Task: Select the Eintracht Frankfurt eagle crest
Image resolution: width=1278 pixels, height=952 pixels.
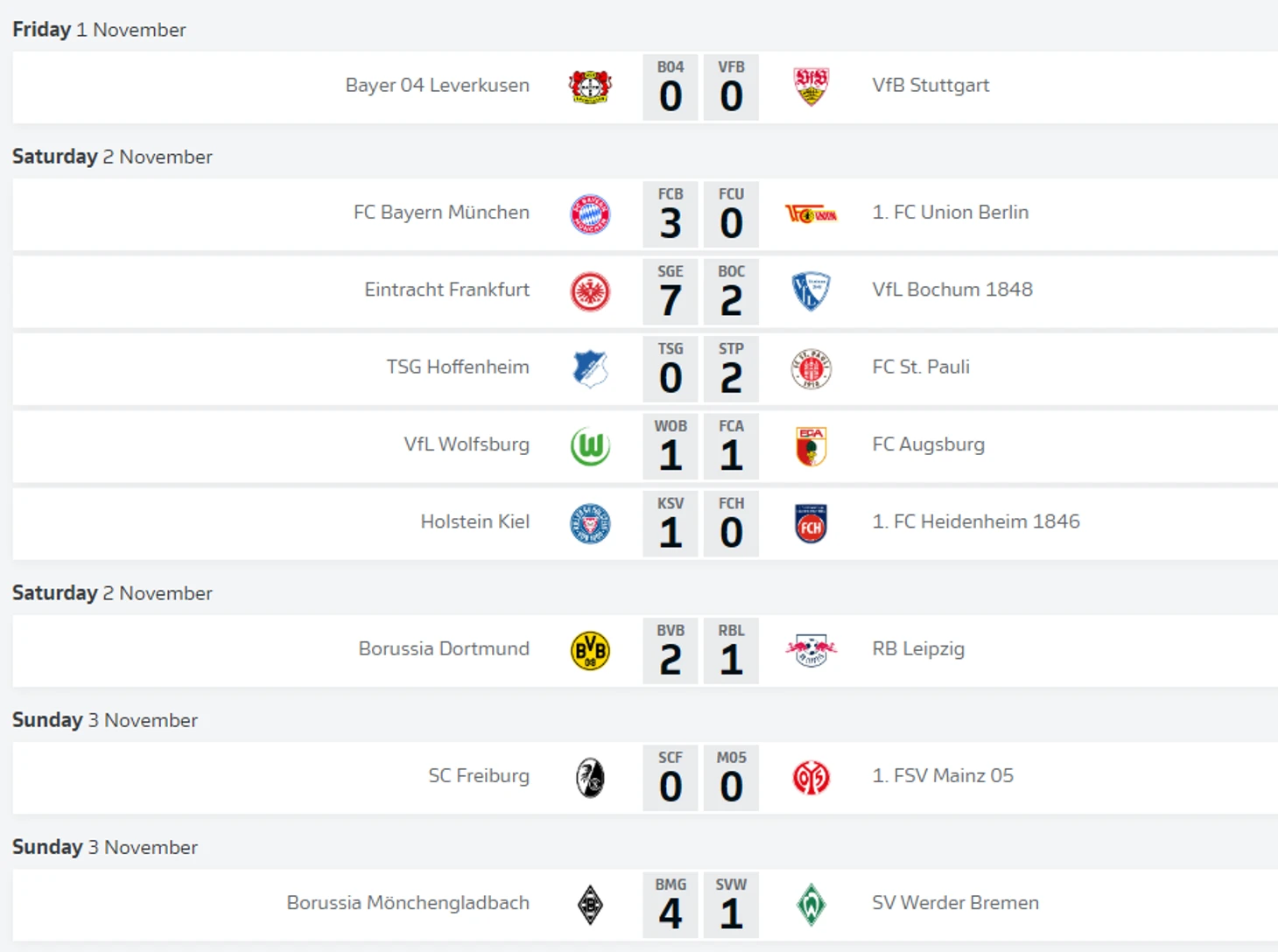Action: [590, 291]
